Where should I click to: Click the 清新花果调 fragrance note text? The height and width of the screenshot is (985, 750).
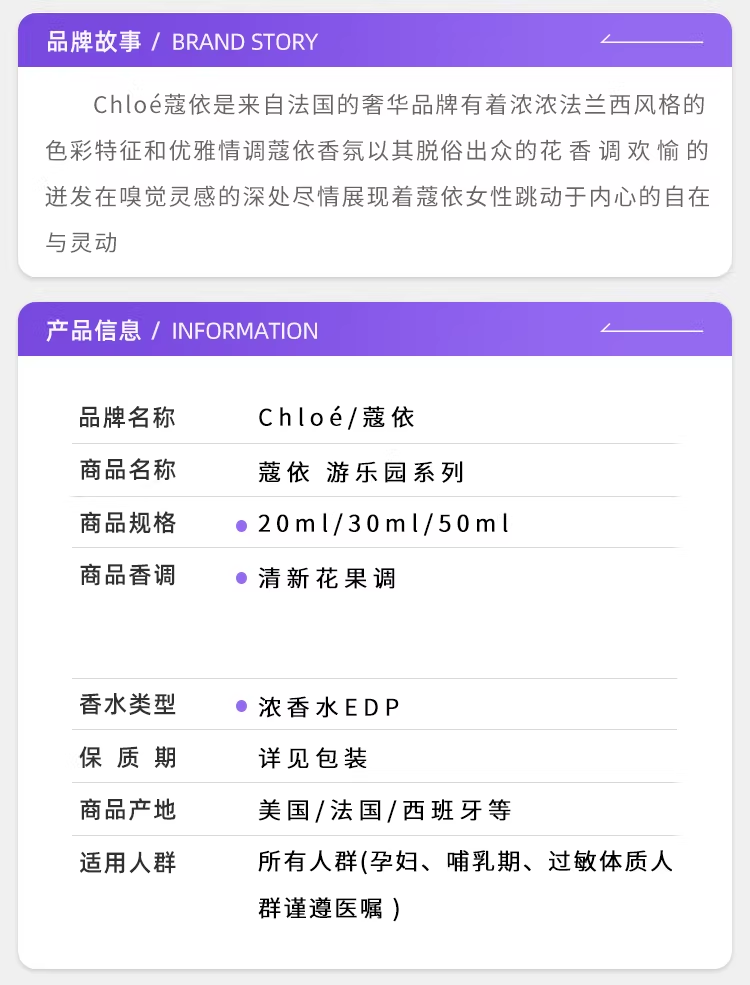327,577
